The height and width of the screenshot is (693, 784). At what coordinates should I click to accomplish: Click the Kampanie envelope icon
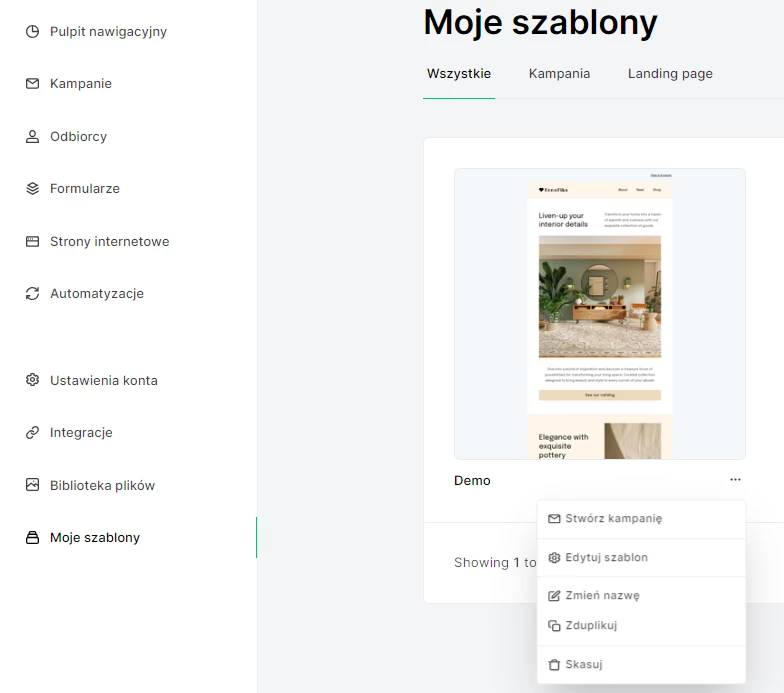point(32,84)
